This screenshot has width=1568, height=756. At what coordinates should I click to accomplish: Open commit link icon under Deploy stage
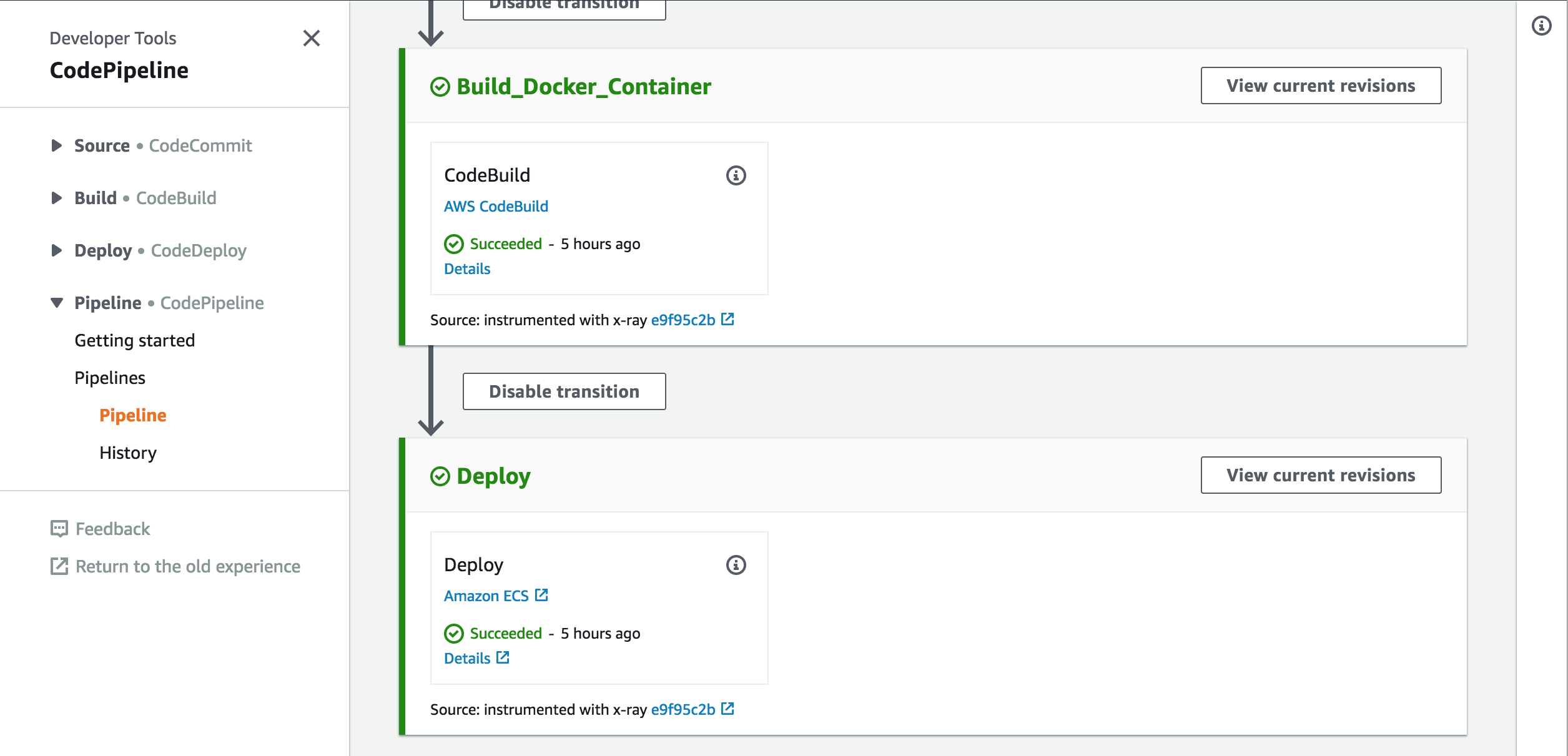(727, 709)
